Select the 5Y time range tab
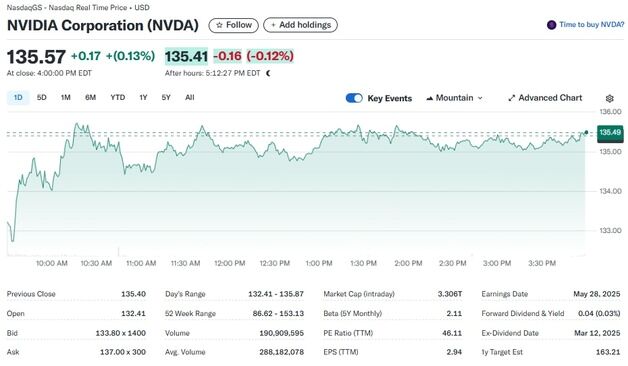Image resolution: width=628 pixels, height=366 pixels. (166, 98)
